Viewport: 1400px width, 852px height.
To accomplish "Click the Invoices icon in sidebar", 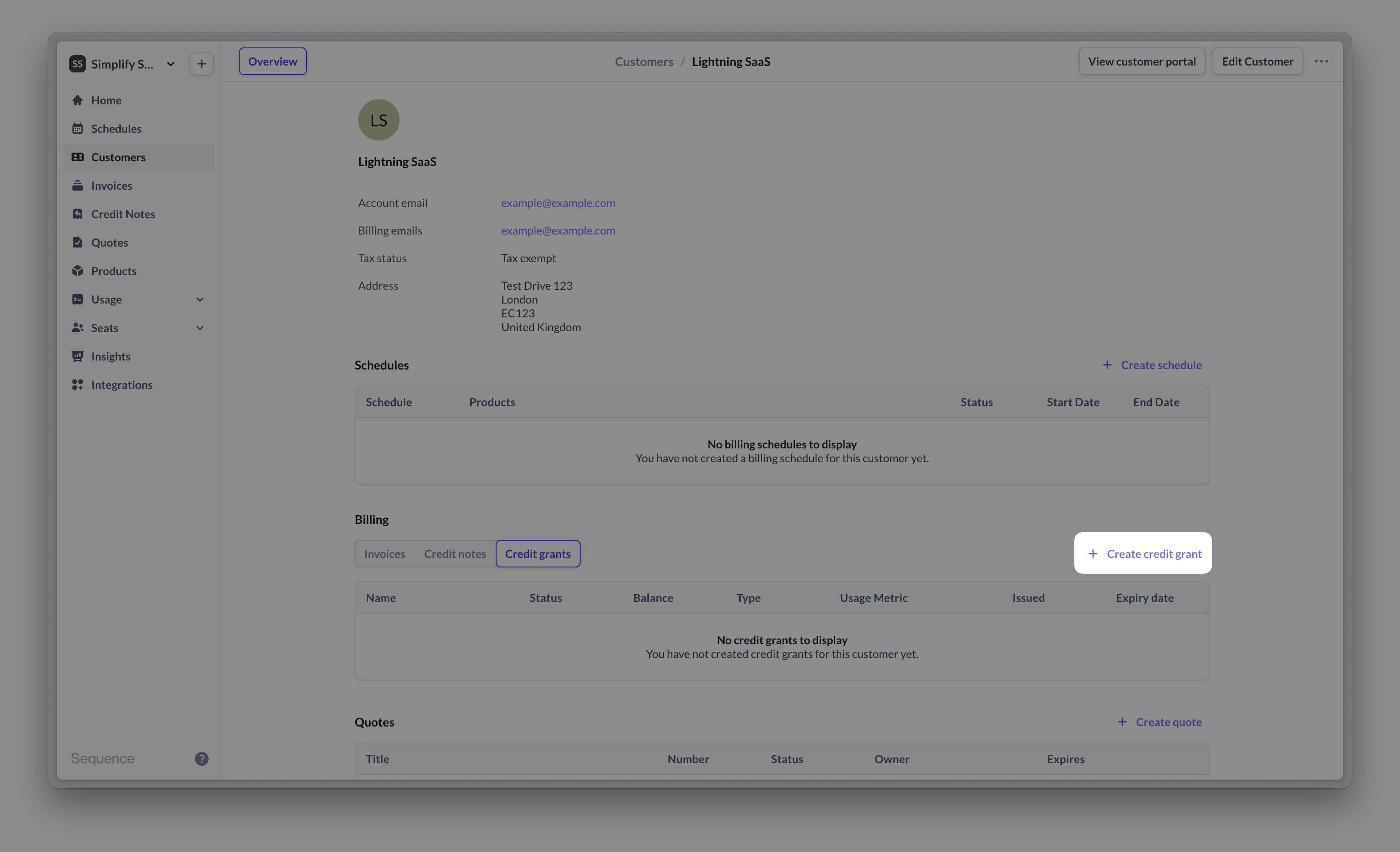I will (x=78, y=185).
